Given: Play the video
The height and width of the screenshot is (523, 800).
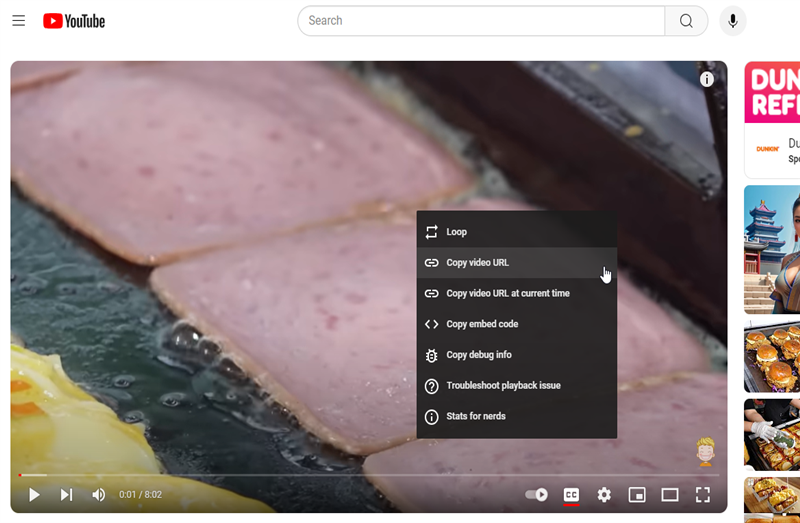Looking at the screenshot, I should point(34,494).
